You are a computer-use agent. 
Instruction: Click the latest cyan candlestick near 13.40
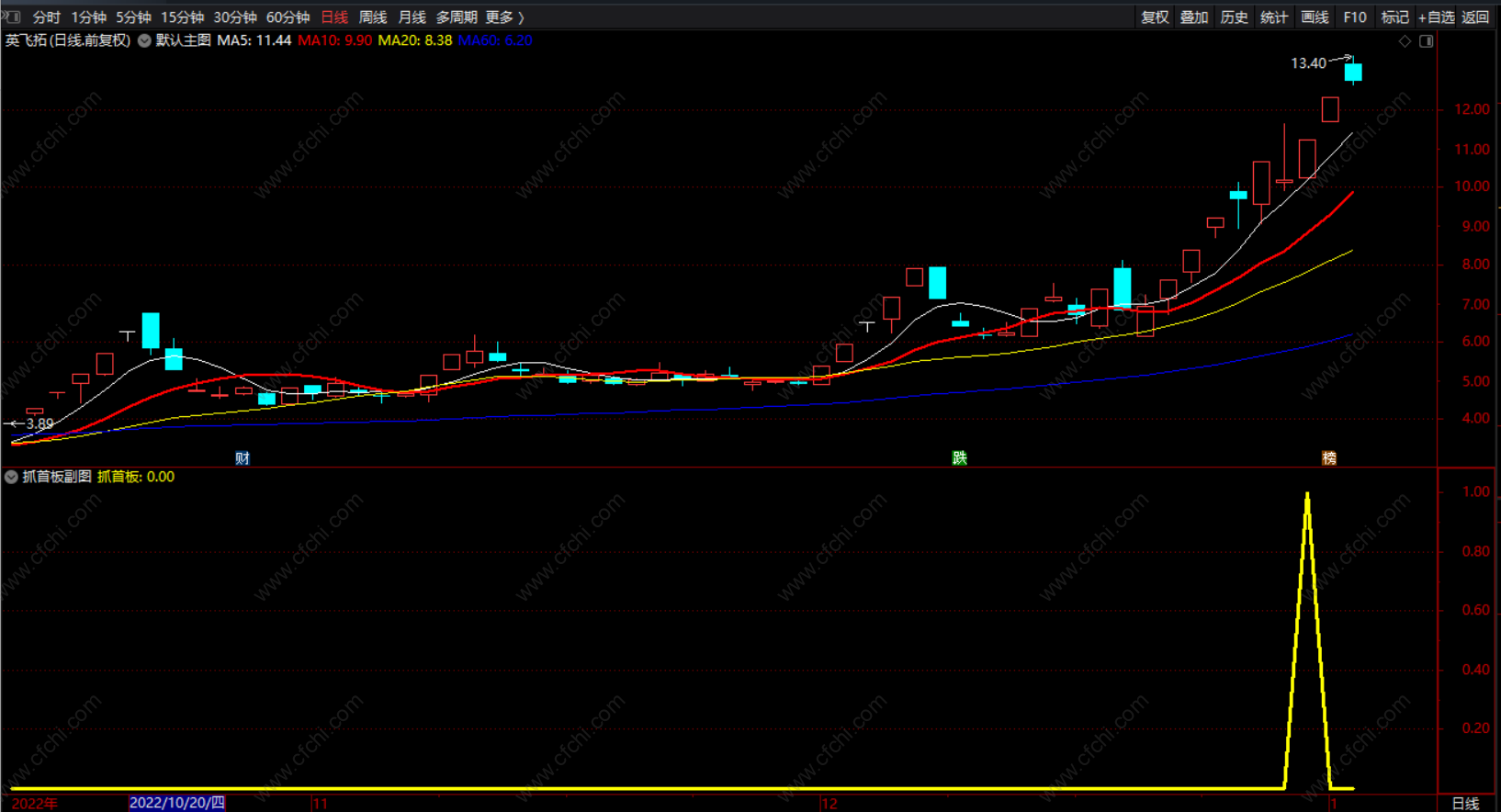click(x=1353, y=72)
